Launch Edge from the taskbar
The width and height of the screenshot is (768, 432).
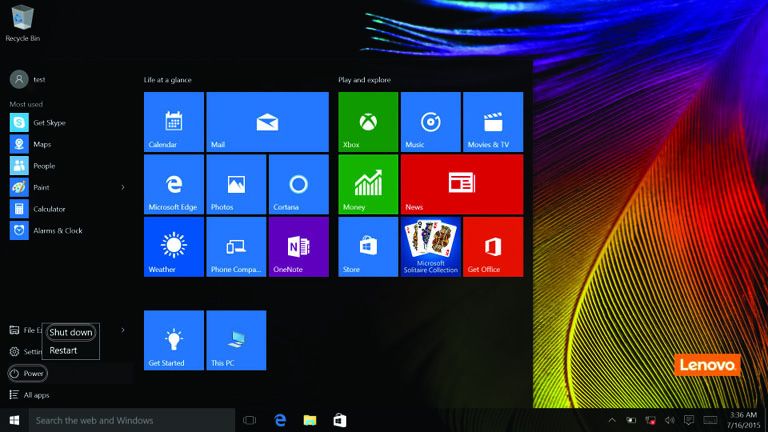pos(280,420)
